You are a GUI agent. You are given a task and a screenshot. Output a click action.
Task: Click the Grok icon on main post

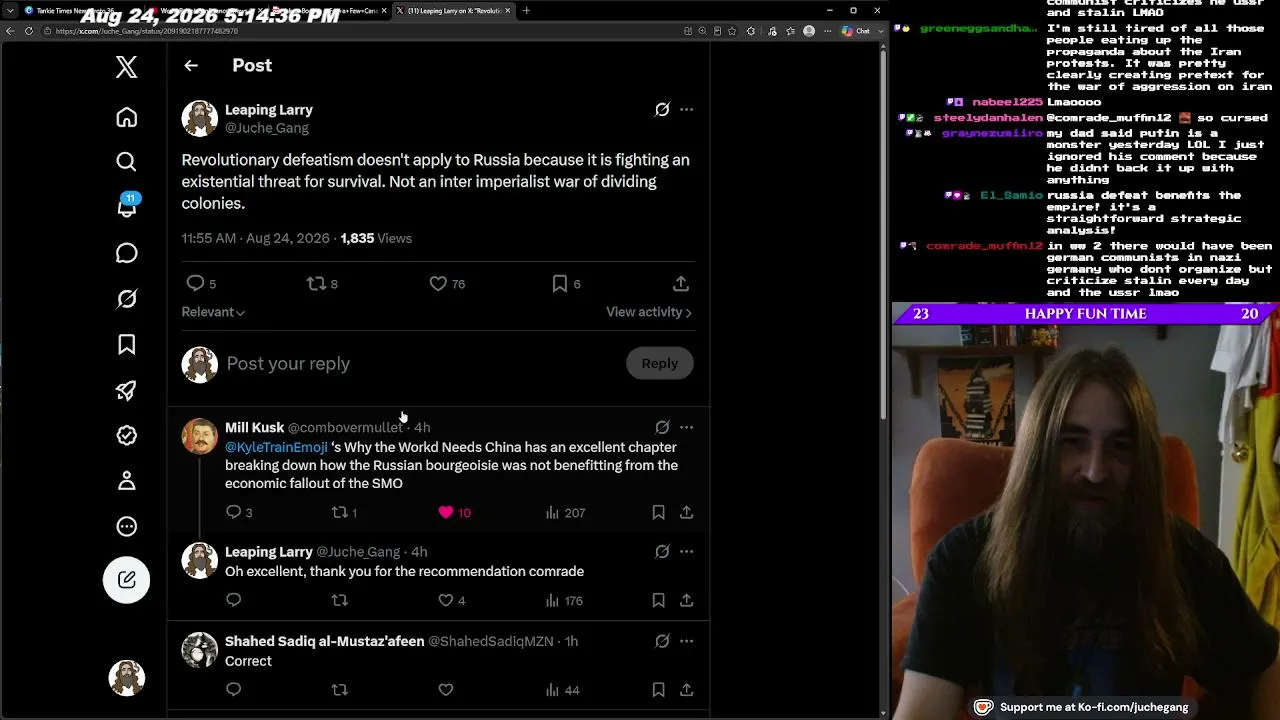pos(662,110)
